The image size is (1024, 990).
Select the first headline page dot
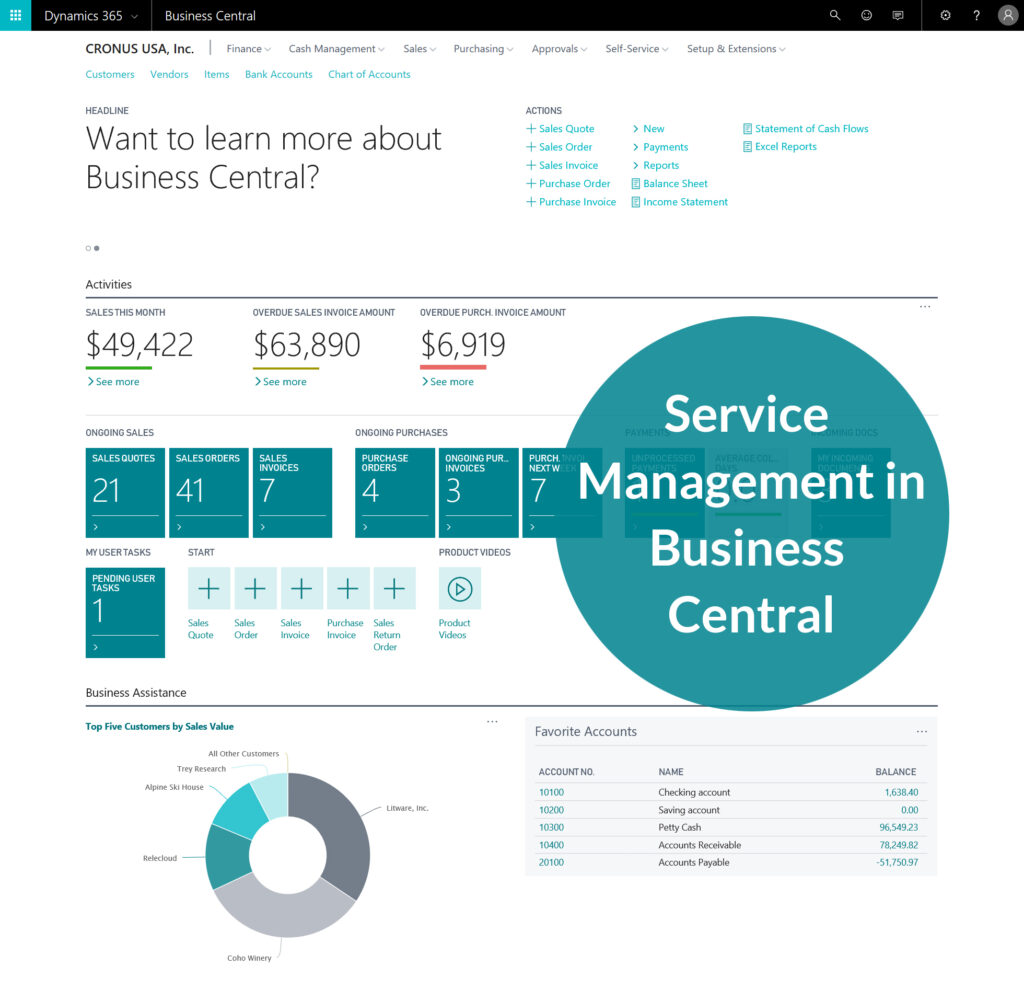click(x=88, y=248)
